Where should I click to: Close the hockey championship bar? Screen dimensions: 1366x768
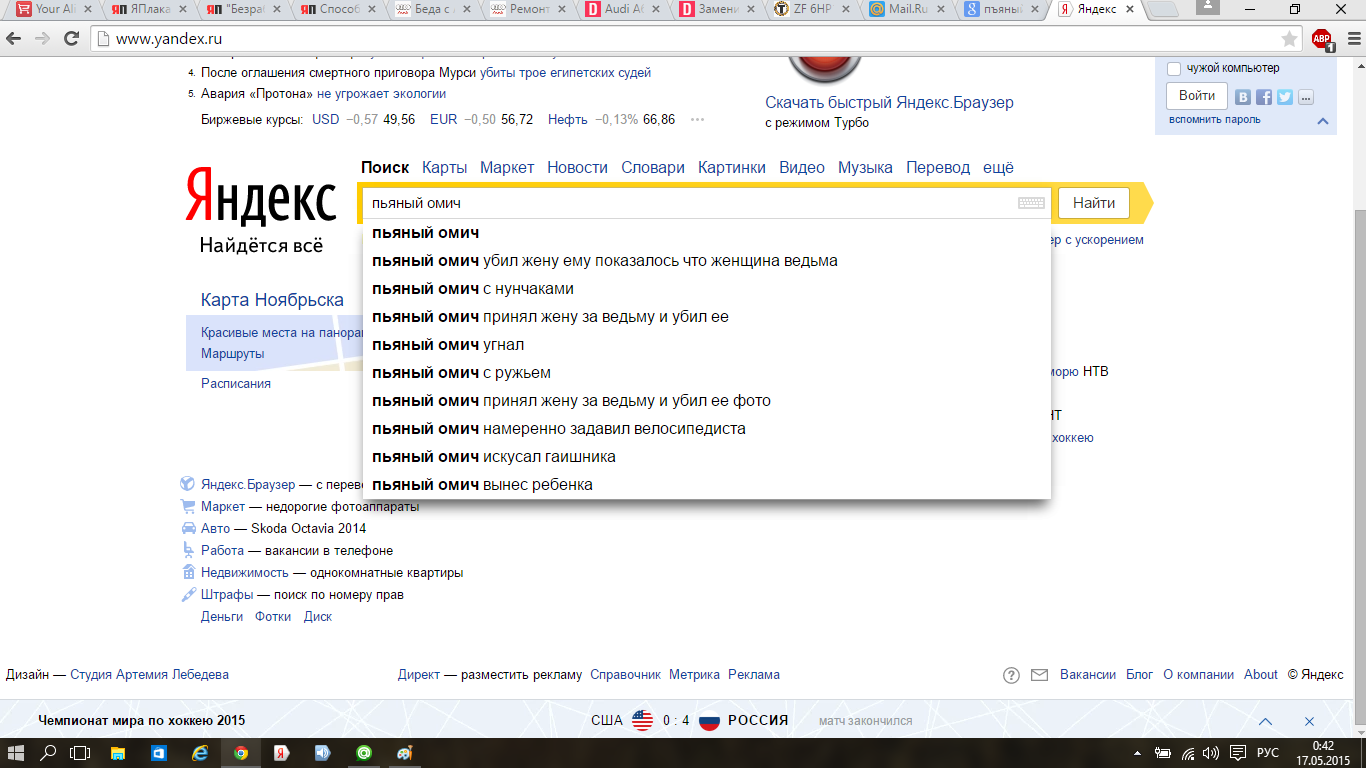tap(1309, 721)
